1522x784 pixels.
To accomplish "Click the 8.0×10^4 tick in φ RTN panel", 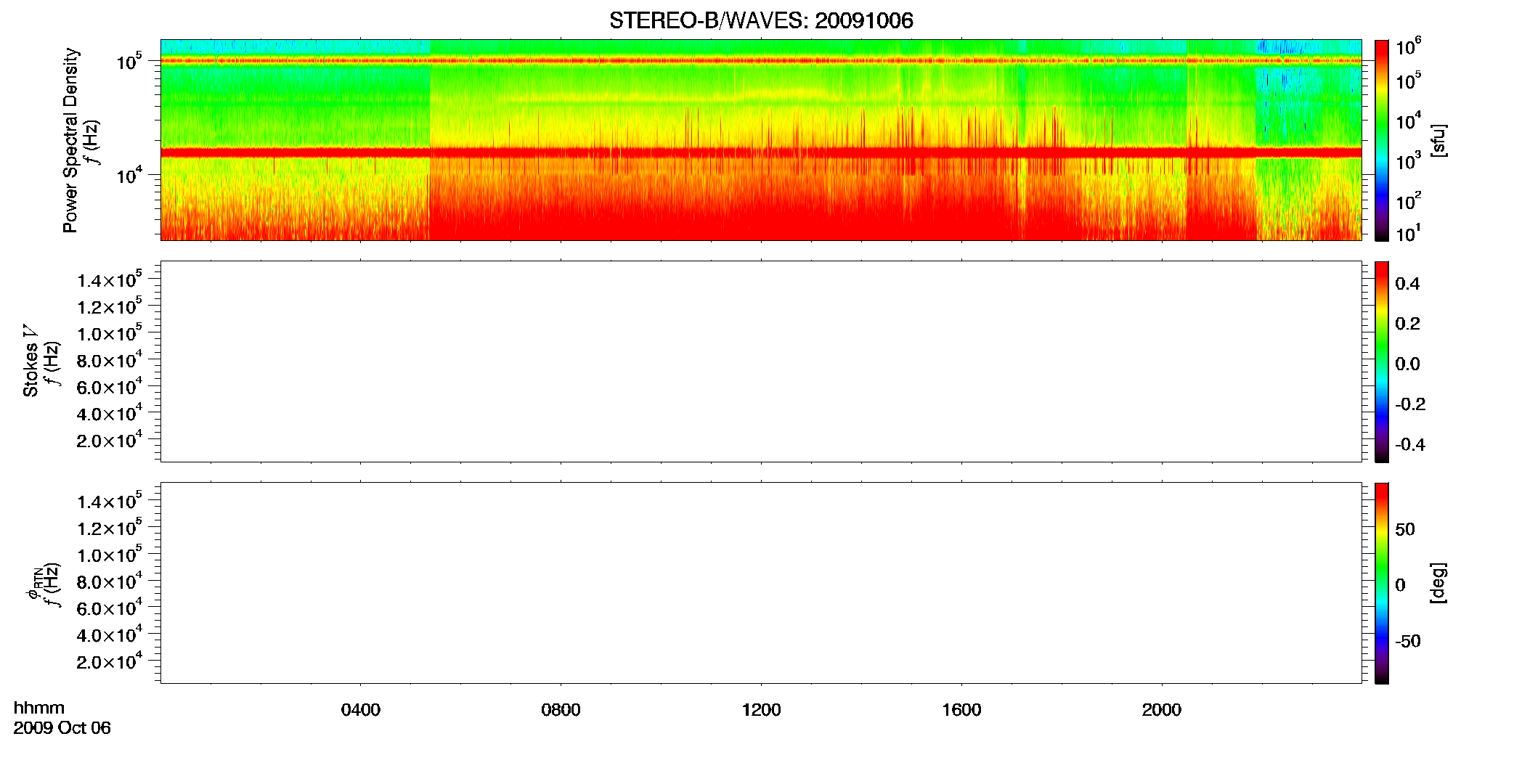I will pos(110,581).
